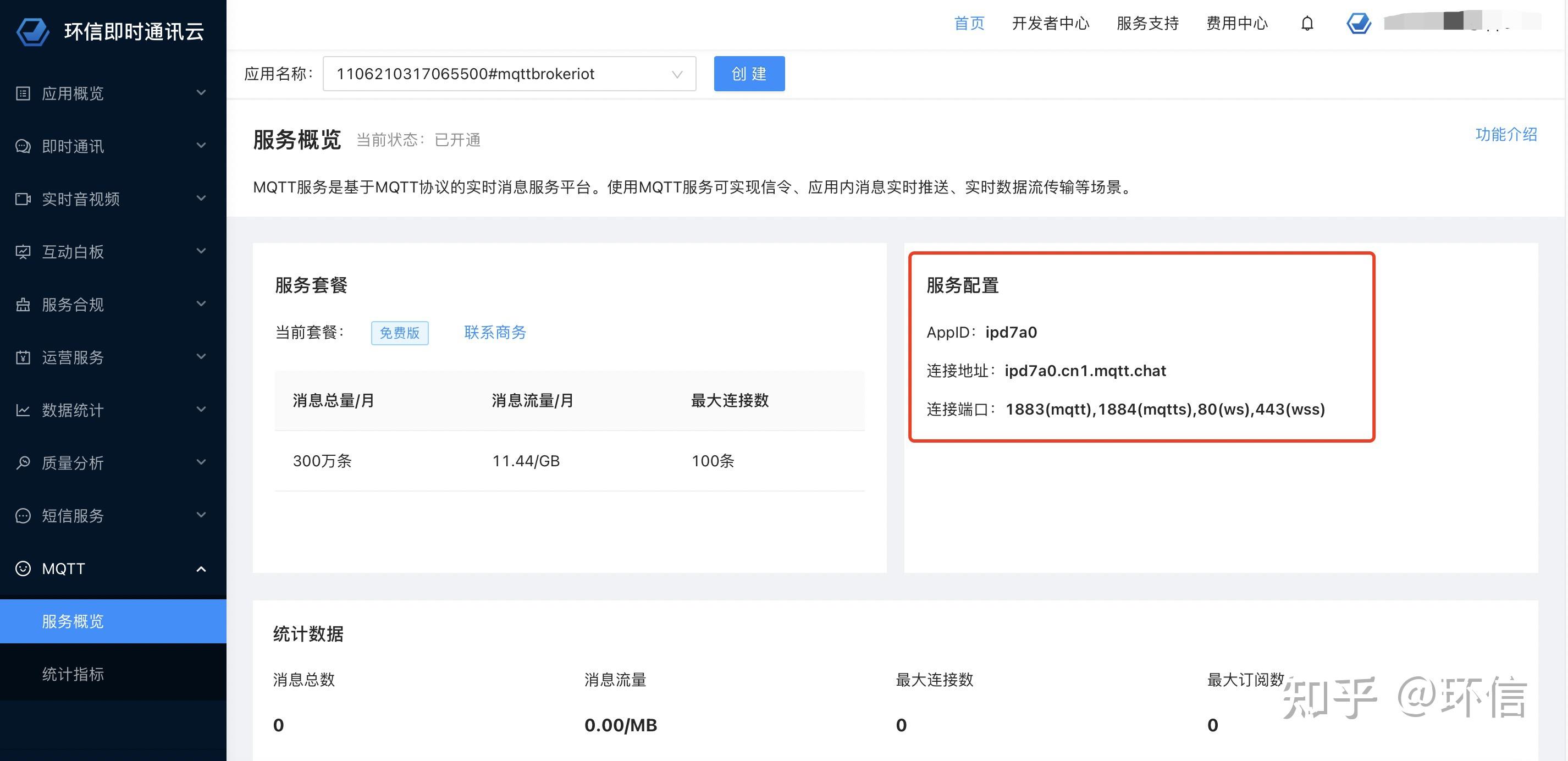This screenshot has height=761, width=1568.
Task: Click the 质量分析 magnifier icon
Action: 23,462
